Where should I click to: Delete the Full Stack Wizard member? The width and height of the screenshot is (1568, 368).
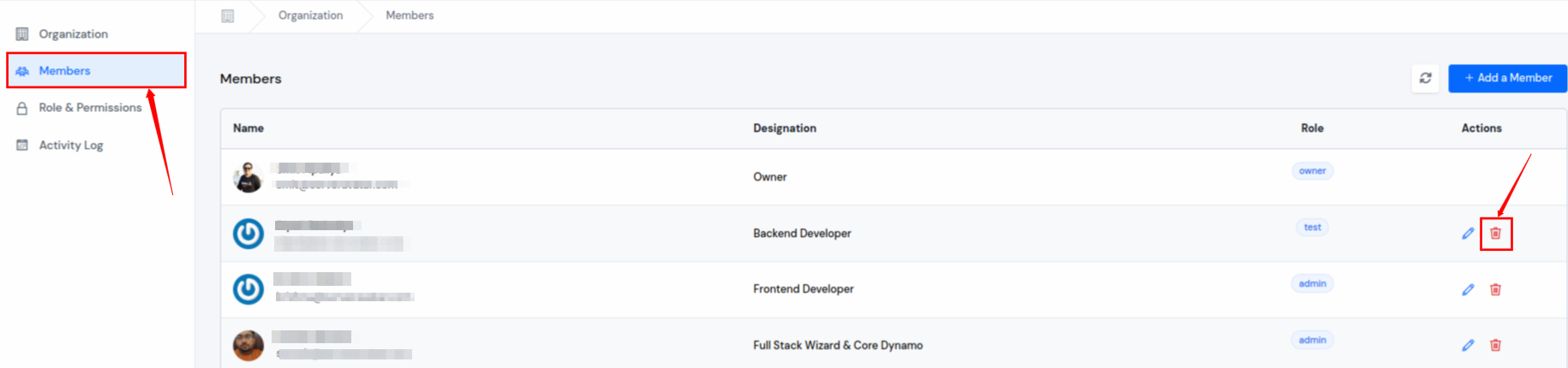point(1495,345)
